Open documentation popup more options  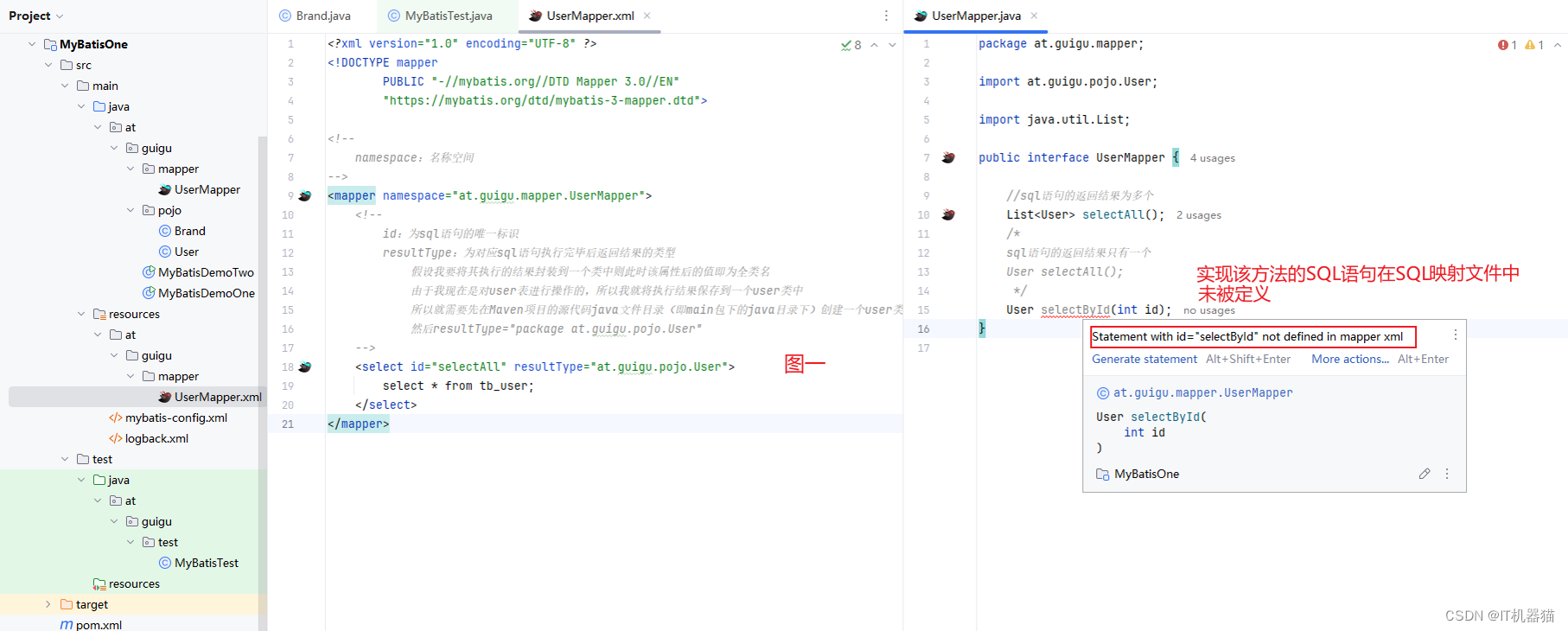tap(1447, 474)
